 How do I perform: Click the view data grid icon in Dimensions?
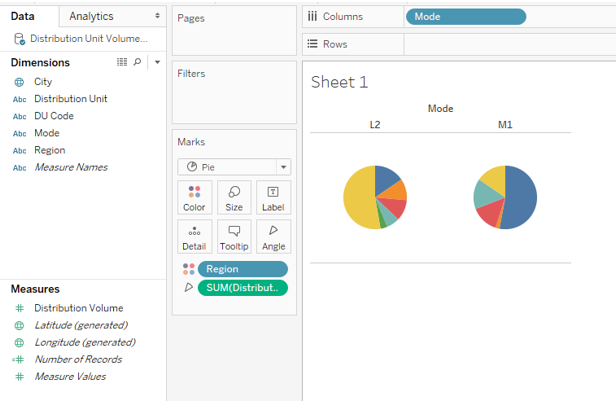click(122, 62)
